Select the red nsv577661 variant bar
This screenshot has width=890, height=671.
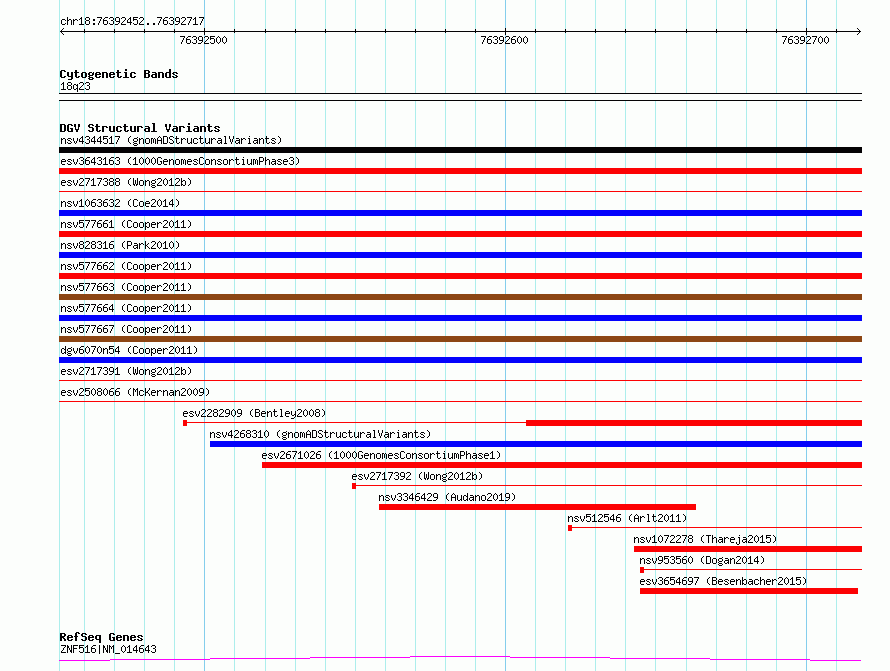(x=460, y=234)
